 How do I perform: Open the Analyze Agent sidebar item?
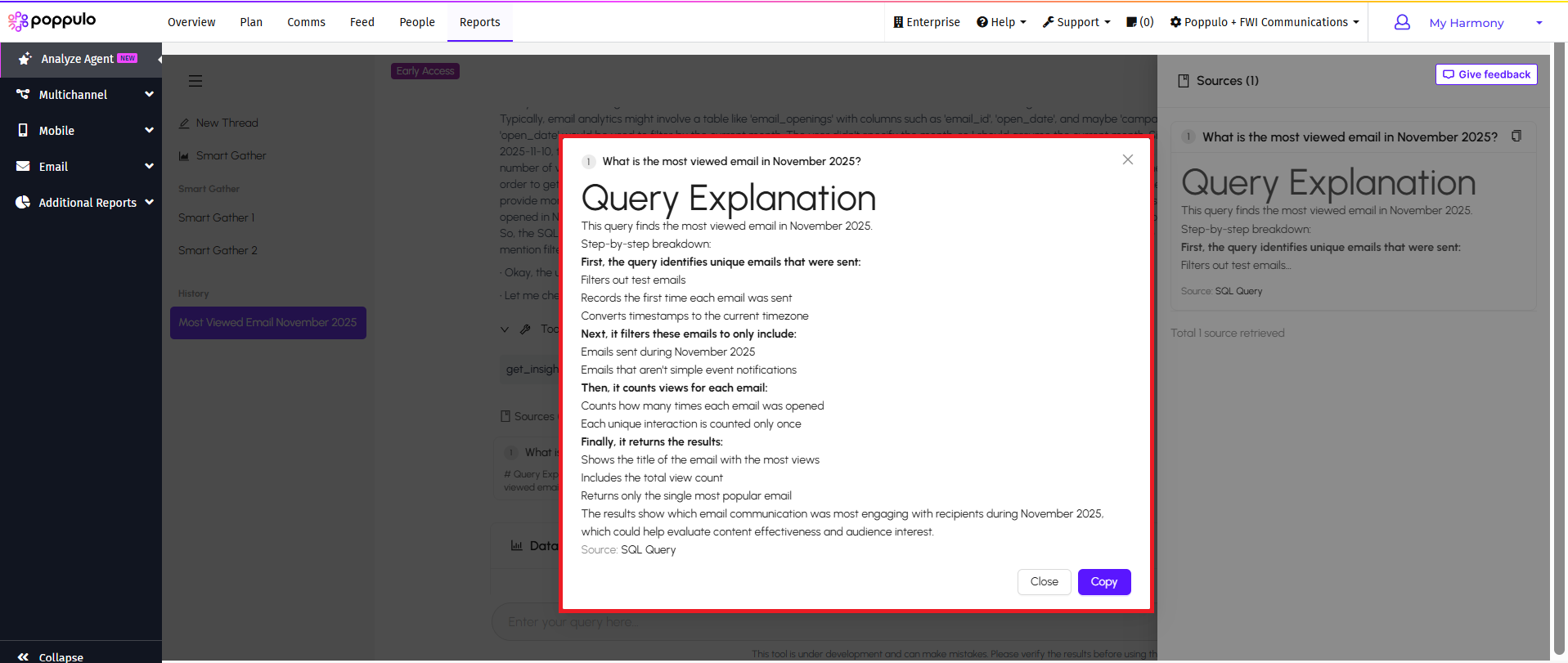pos(78,59)
